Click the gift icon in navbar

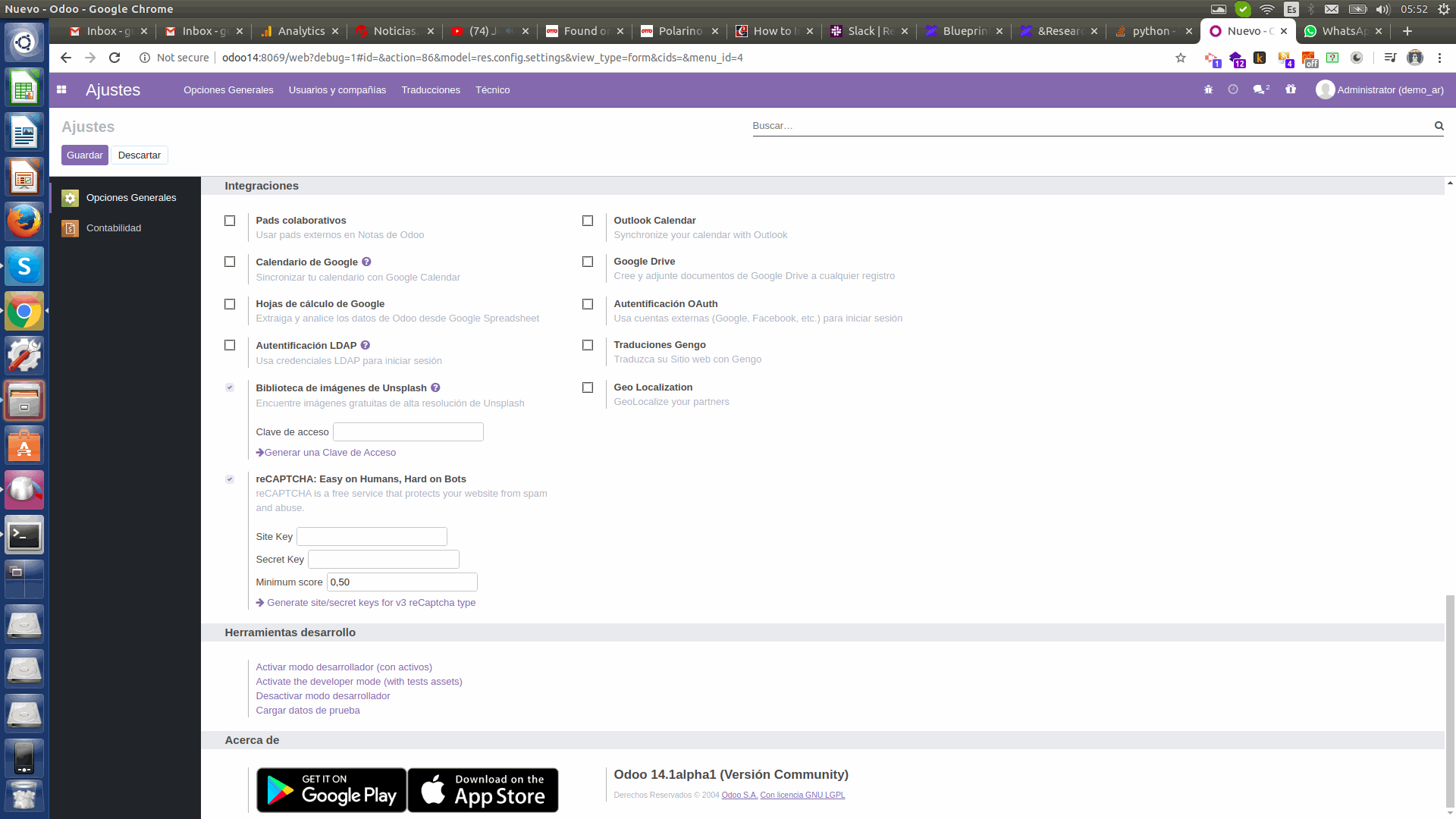tap(1291, 89)
